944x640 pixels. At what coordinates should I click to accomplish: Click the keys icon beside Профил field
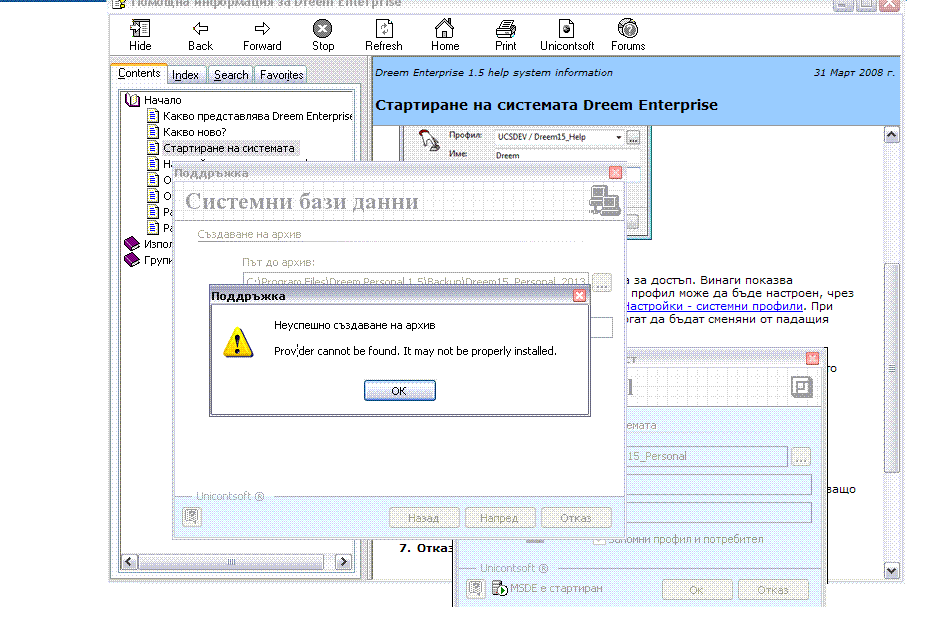429,141
